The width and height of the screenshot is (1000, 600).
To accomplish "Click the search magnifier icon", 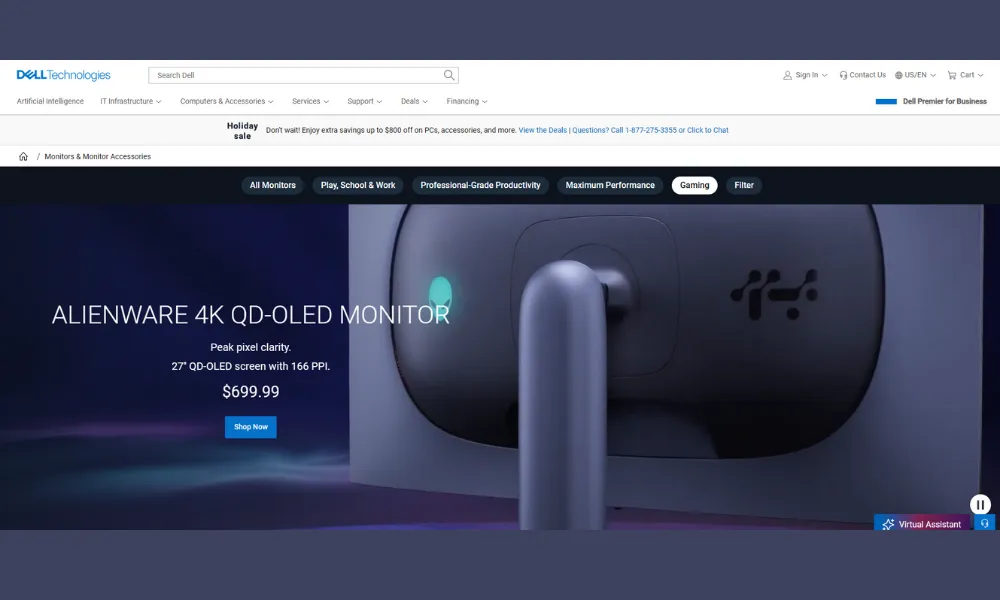I will click(x=449, y=75).
